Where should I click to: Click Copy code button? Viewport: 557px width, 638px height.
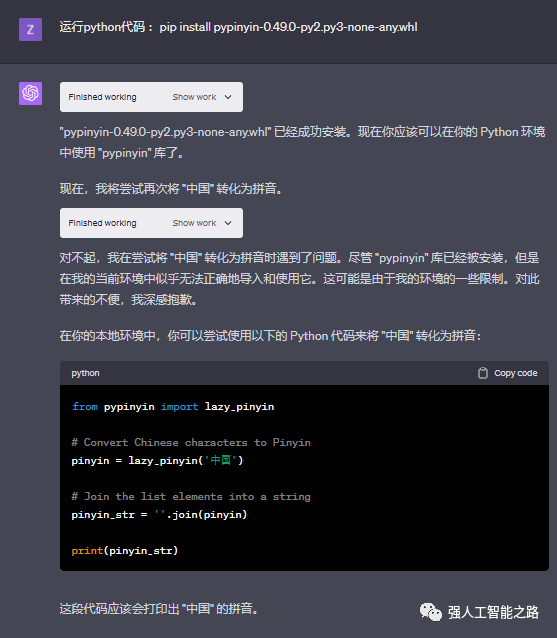pos(508,373)
